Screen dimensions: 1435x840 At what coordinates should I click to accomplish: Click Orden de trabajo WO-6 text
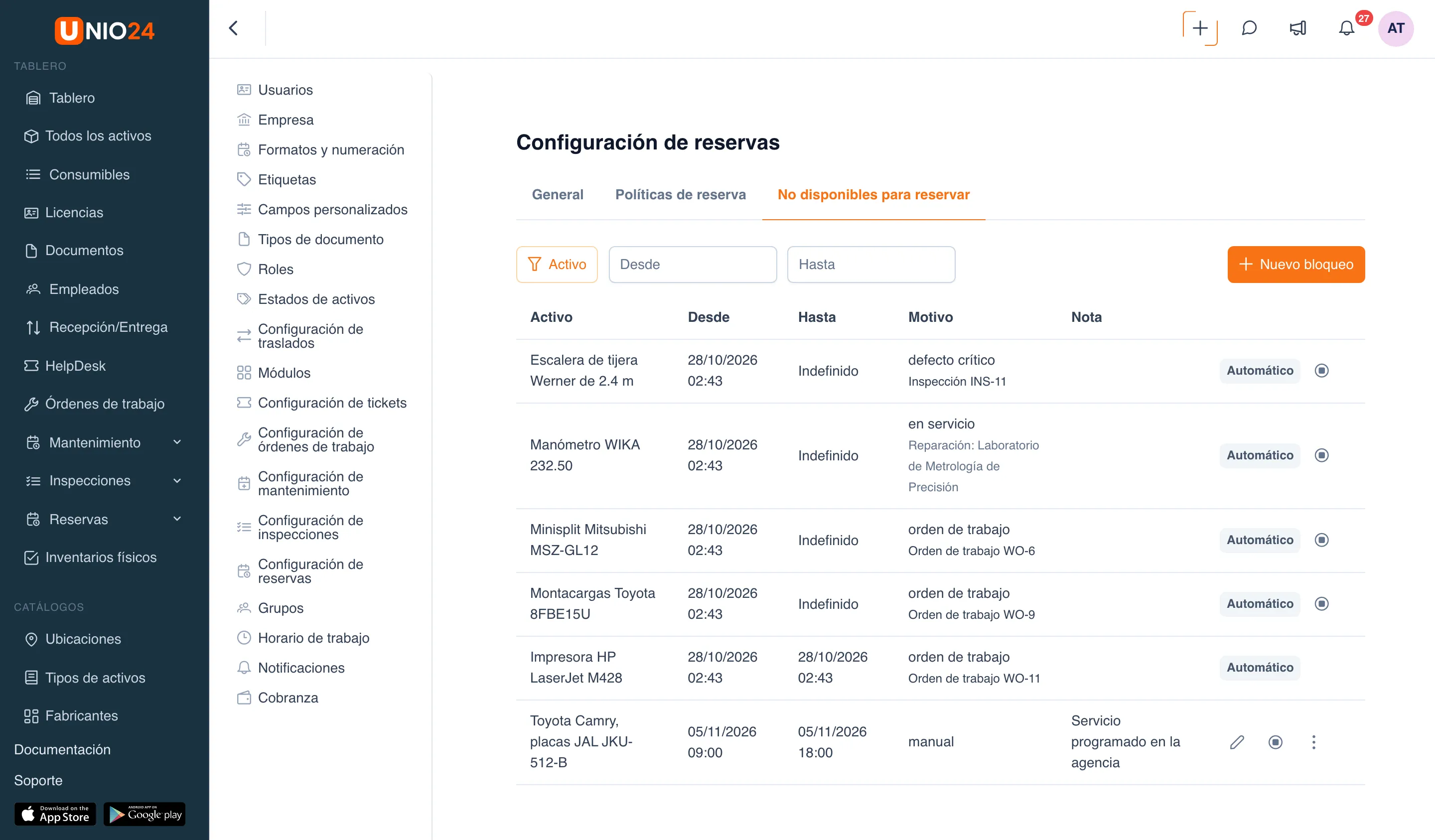tap(972, 551)
